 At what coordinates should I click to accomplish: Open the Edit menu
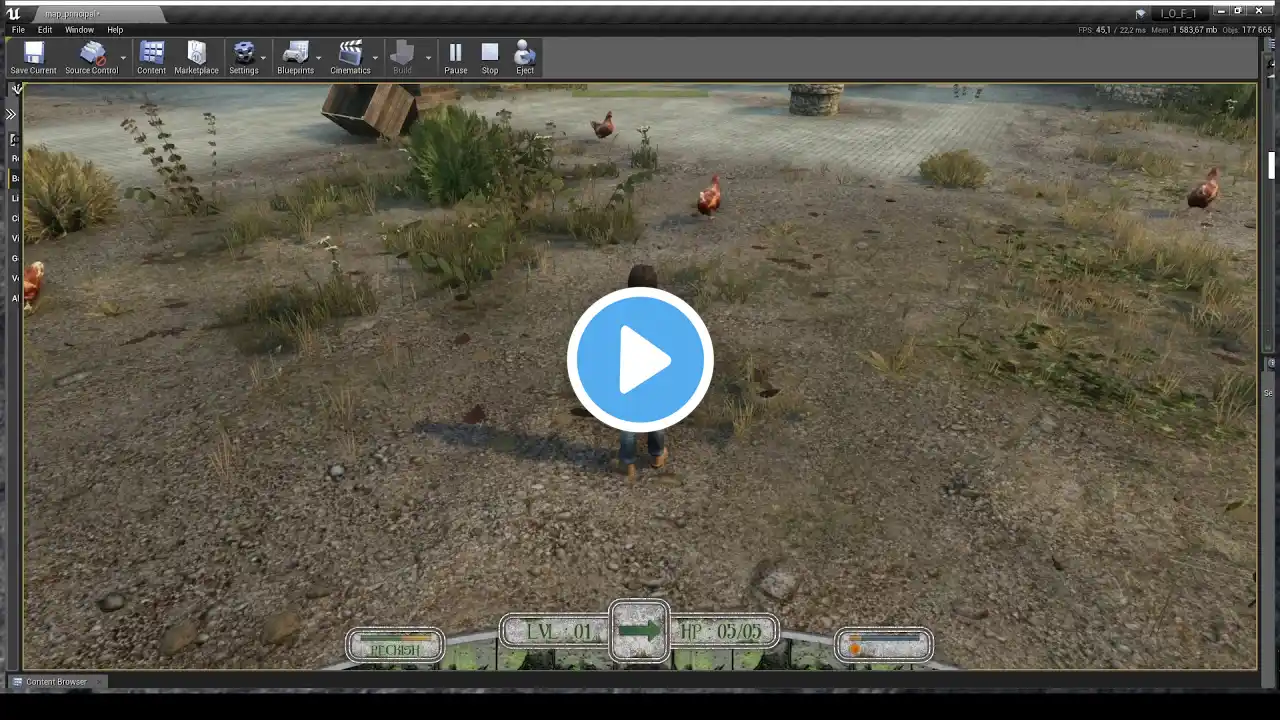(x=45, y=30)
